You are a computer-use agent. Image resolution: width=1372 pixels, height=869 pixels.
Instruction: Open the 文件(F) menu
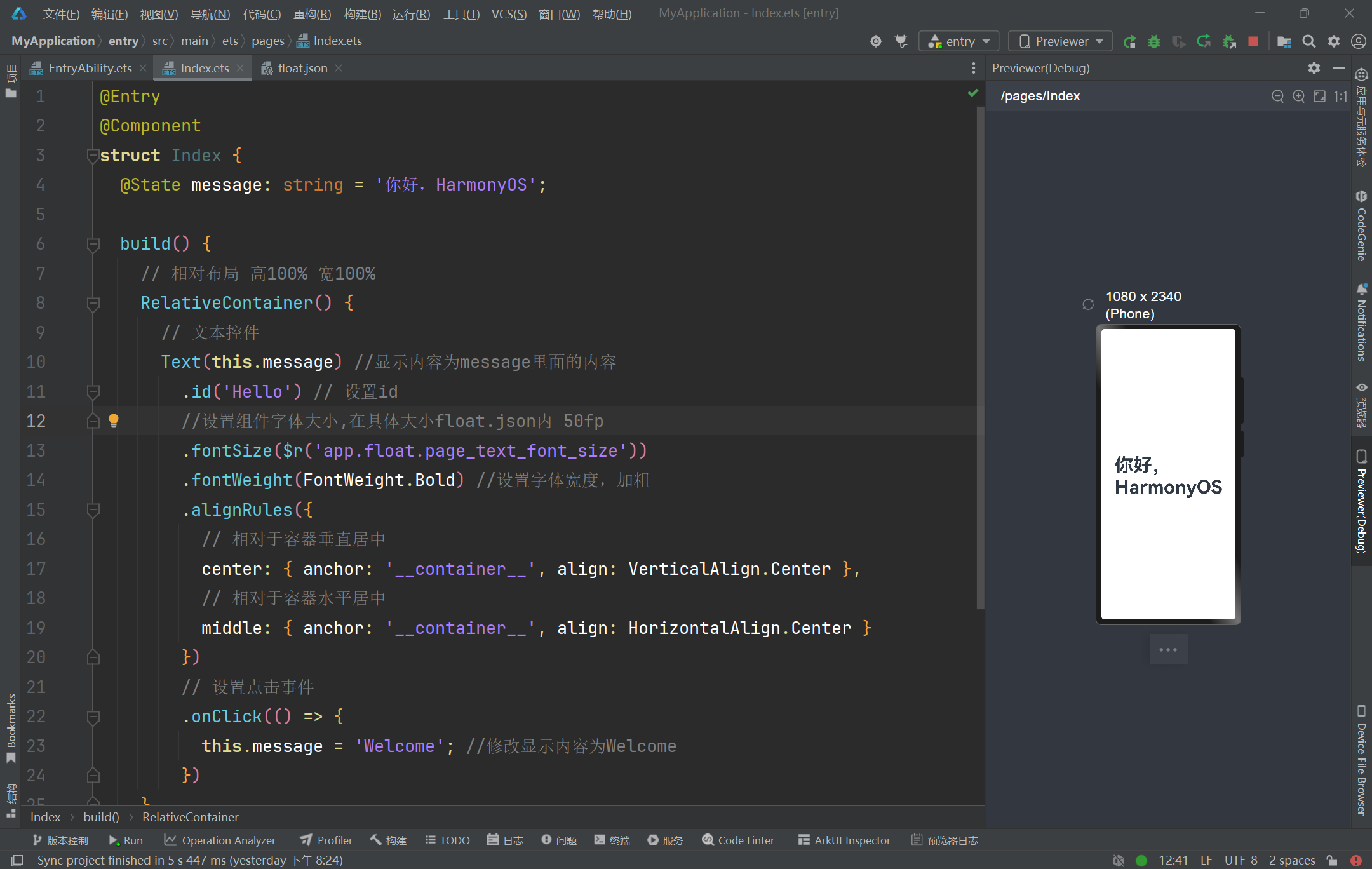(61, 14)
